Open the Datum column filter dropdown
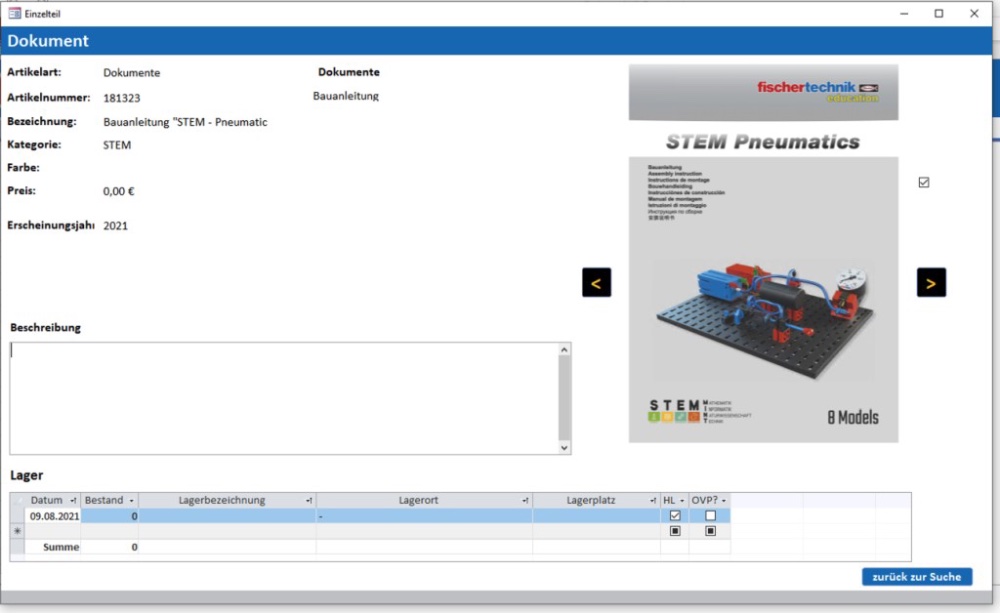Screen dimensions: 1000x613 (73, 501)
